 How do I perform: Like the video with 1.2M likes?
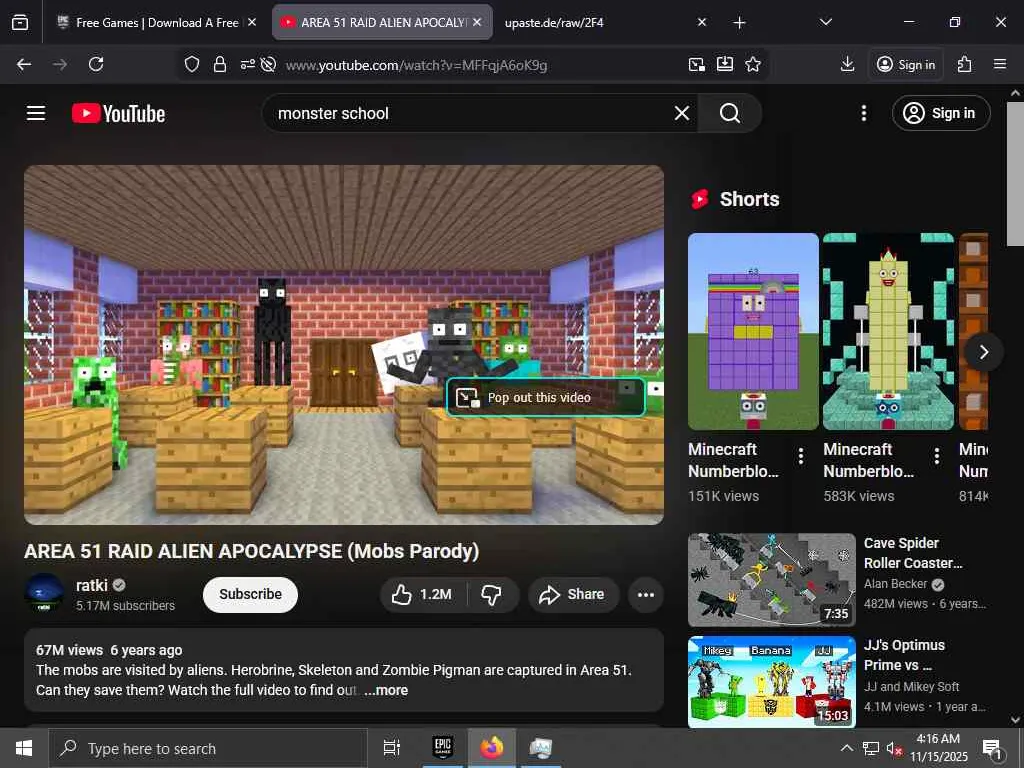click(422, 594)
